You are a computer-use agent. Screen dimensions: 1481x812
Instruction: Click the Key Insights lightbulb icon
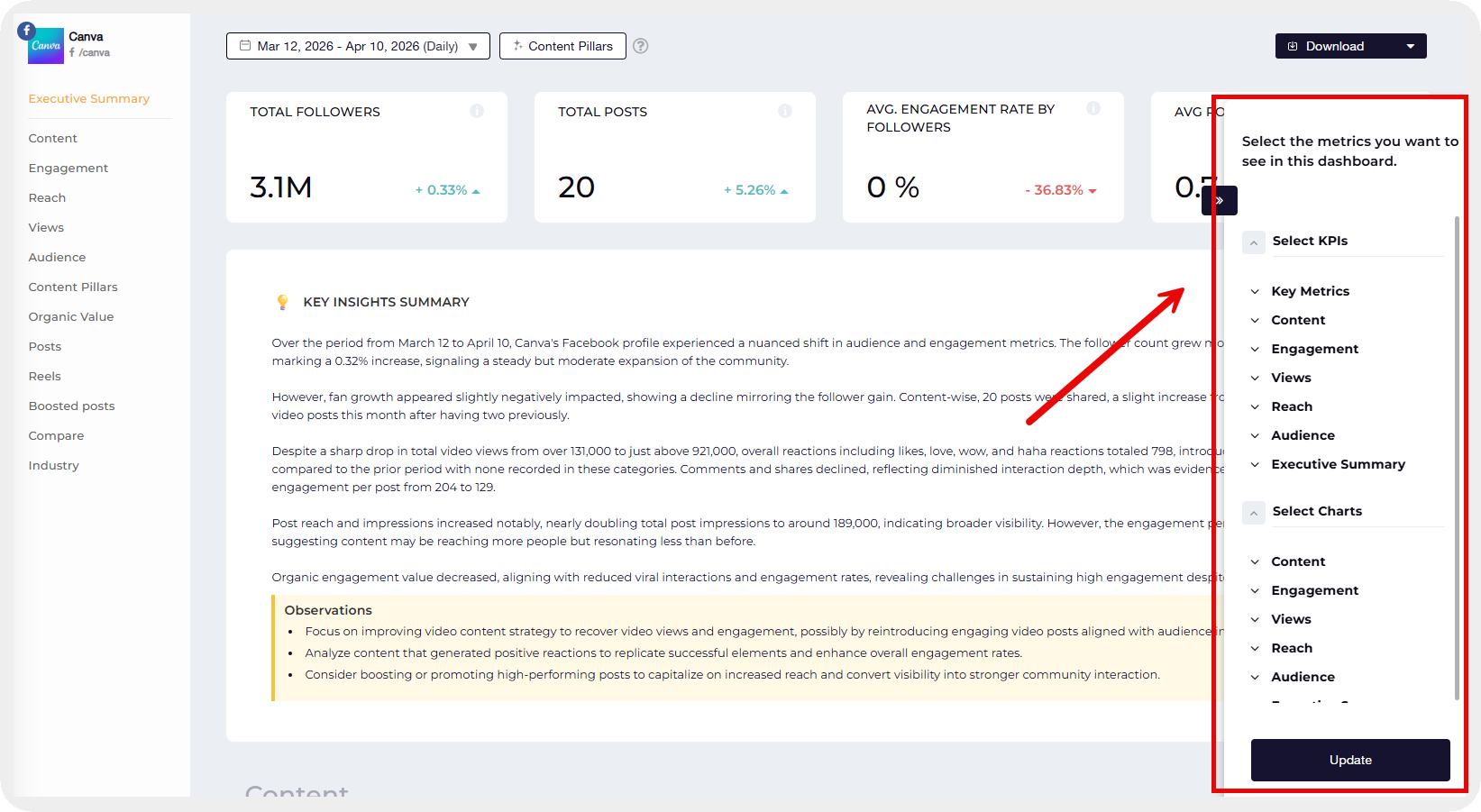point(283,302)
